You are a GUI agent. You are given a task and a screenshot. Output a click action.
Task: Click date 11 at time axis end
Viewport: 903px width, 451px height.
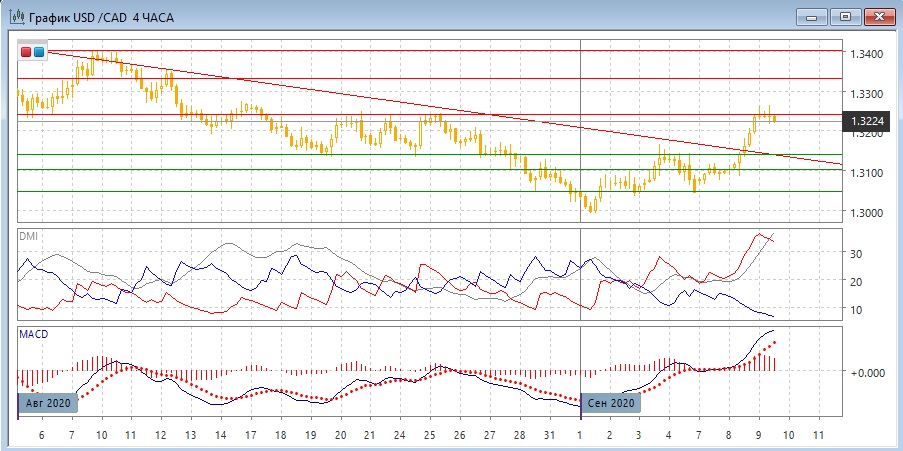click(x=819, y=436)
